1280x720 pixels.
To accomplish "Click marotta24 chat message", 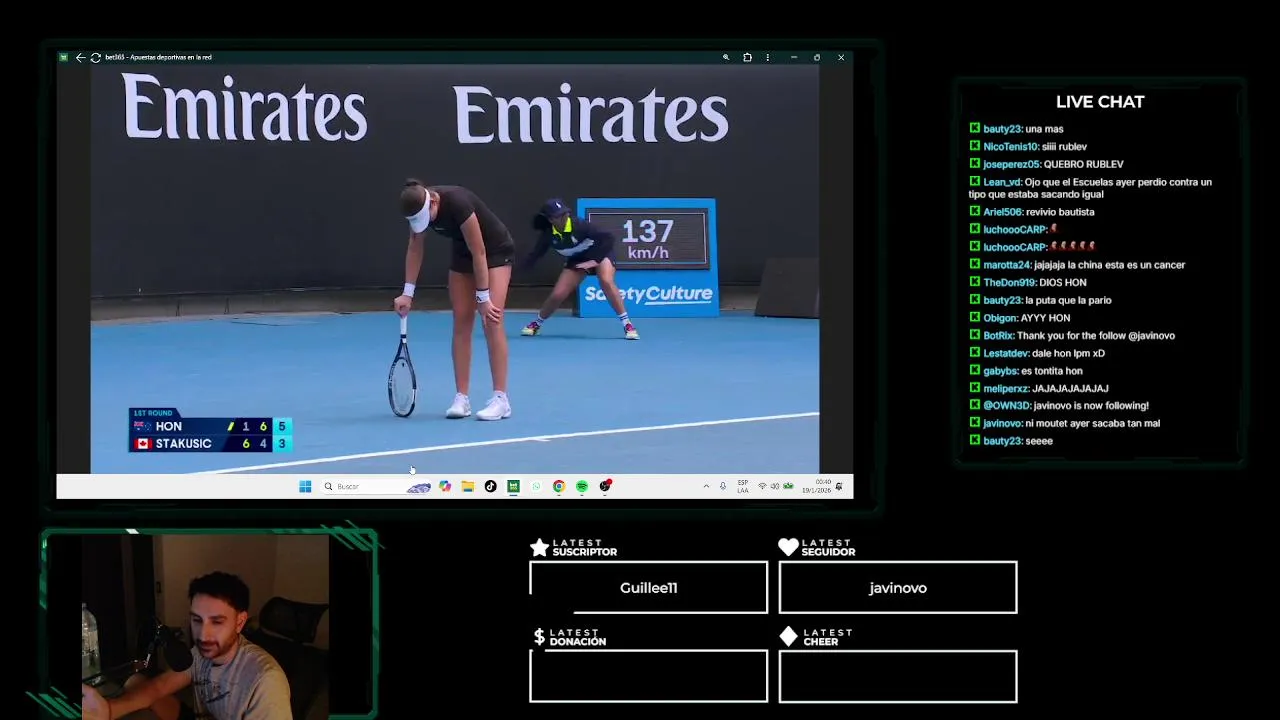I will [x=1077, y=265].
